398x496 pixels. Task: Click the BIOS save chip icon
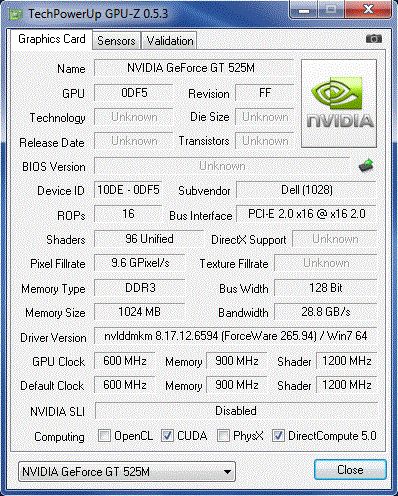coord(366,165)
